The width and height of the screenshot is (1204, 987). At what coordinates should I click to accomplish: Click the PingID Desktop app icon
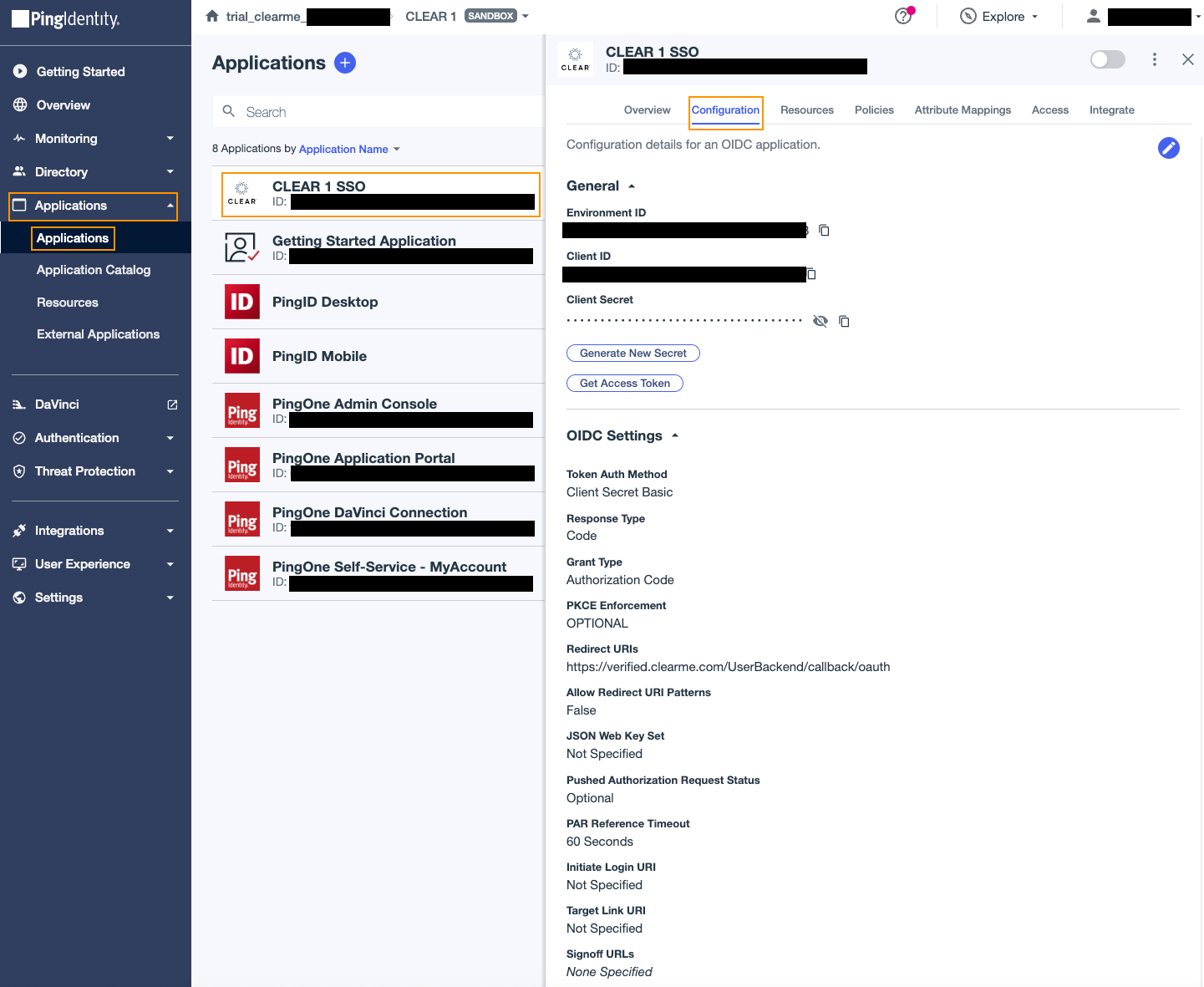(242, 302)
